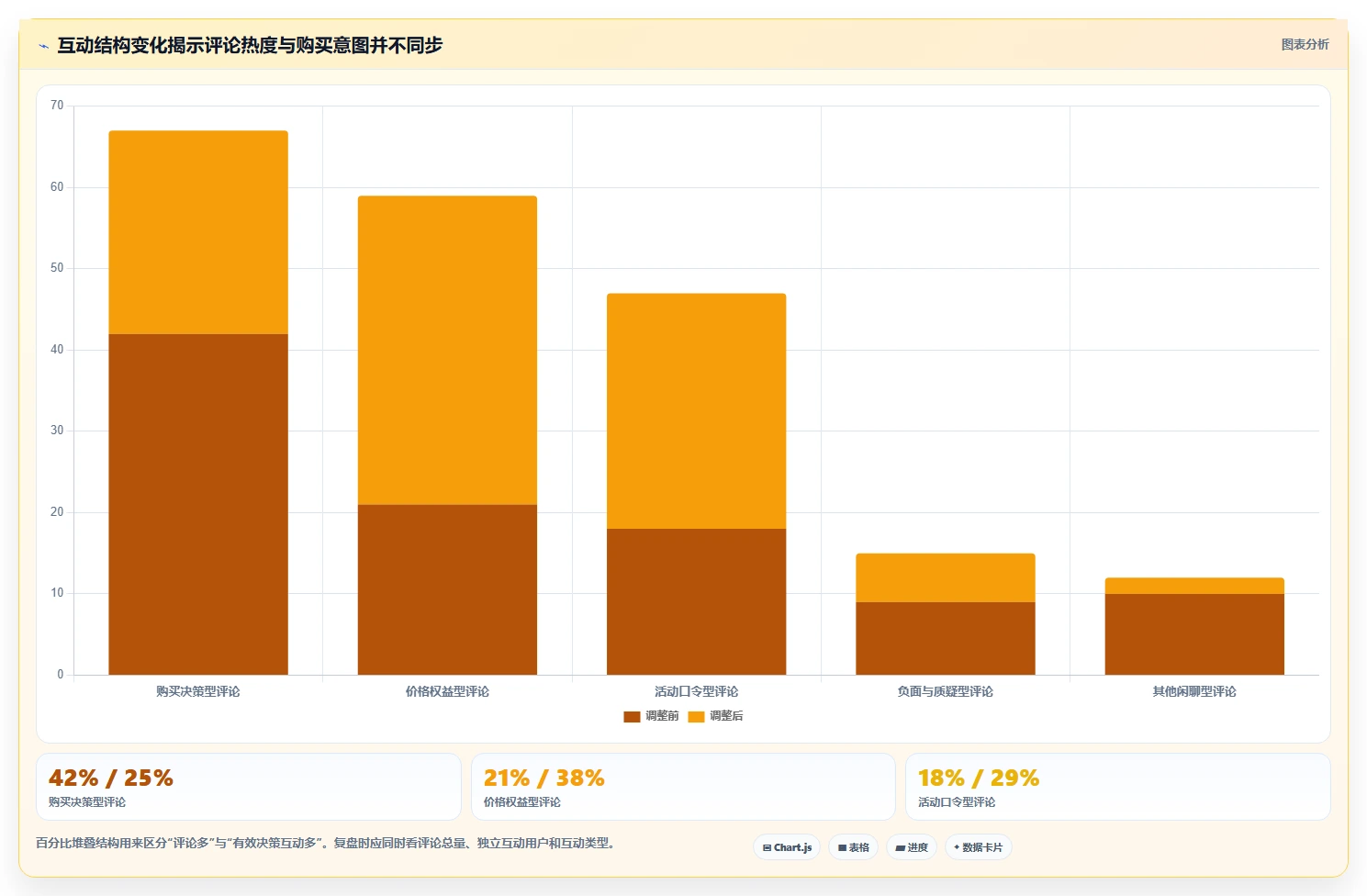Click the x-axis label 负面与质疑型评论
Screen dimensions: 1367x896
pos(946,691)
